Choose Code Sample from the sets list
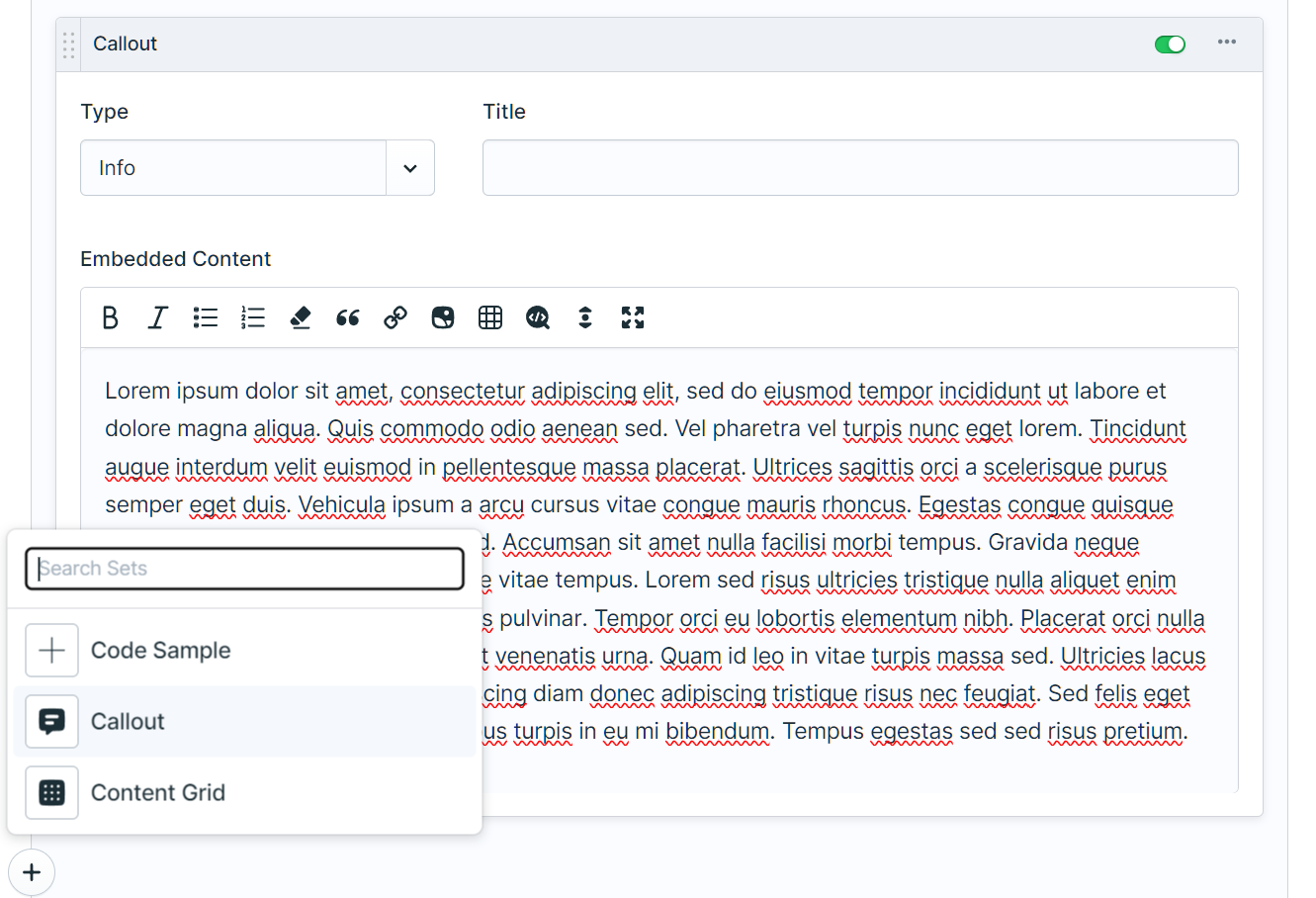Image resolution: width=1316 pixels, height=898 pixels. (160, 651)
